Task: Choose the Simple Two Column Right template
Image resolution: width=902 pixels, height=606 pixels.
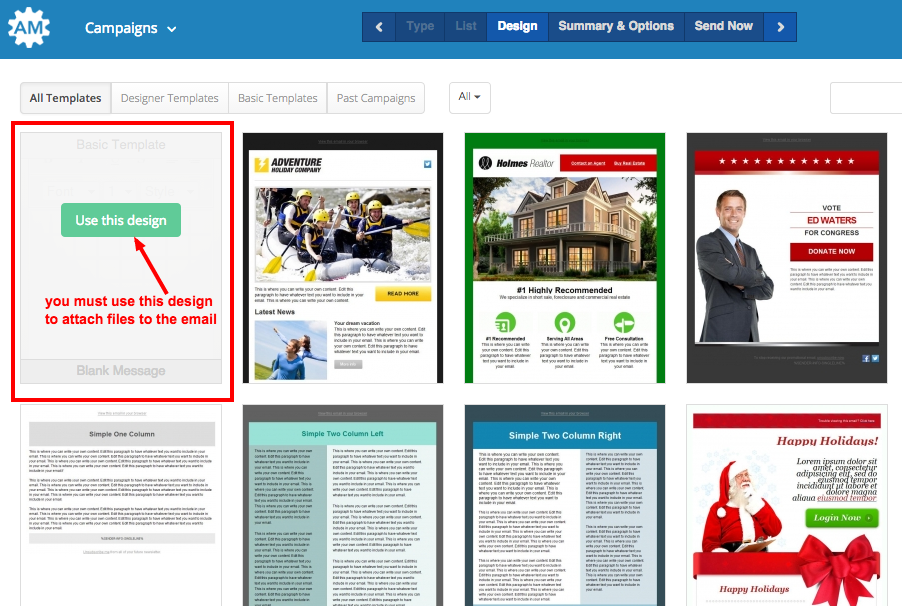Action: click(565, 505)
